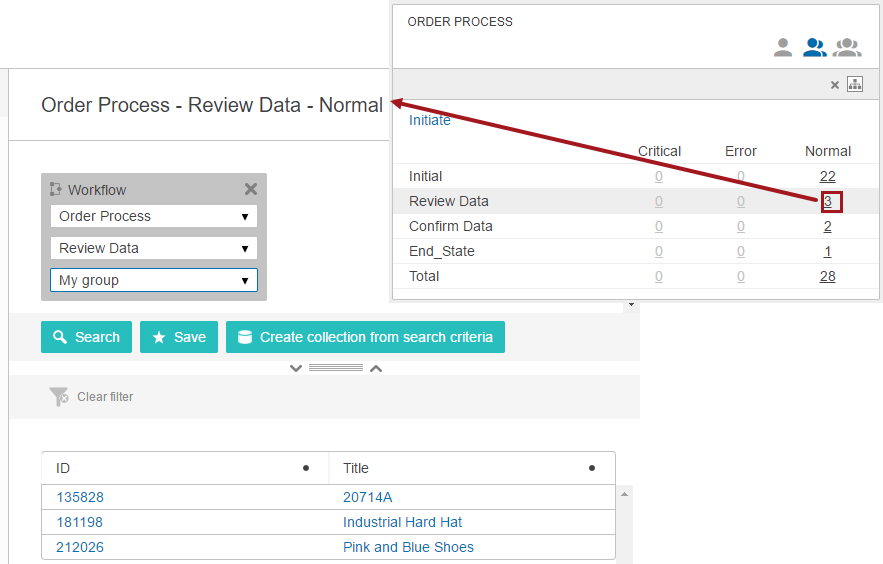
Task: Select the Review Data row label
Action: pyautogui.click(x=449, y=202)
